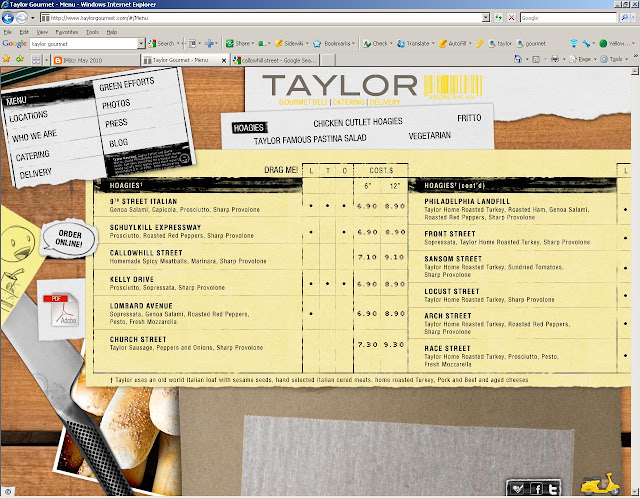Click the Google Toolbar blue plus icon
This screenshot has height=499, width=640.
click(210, 43)
